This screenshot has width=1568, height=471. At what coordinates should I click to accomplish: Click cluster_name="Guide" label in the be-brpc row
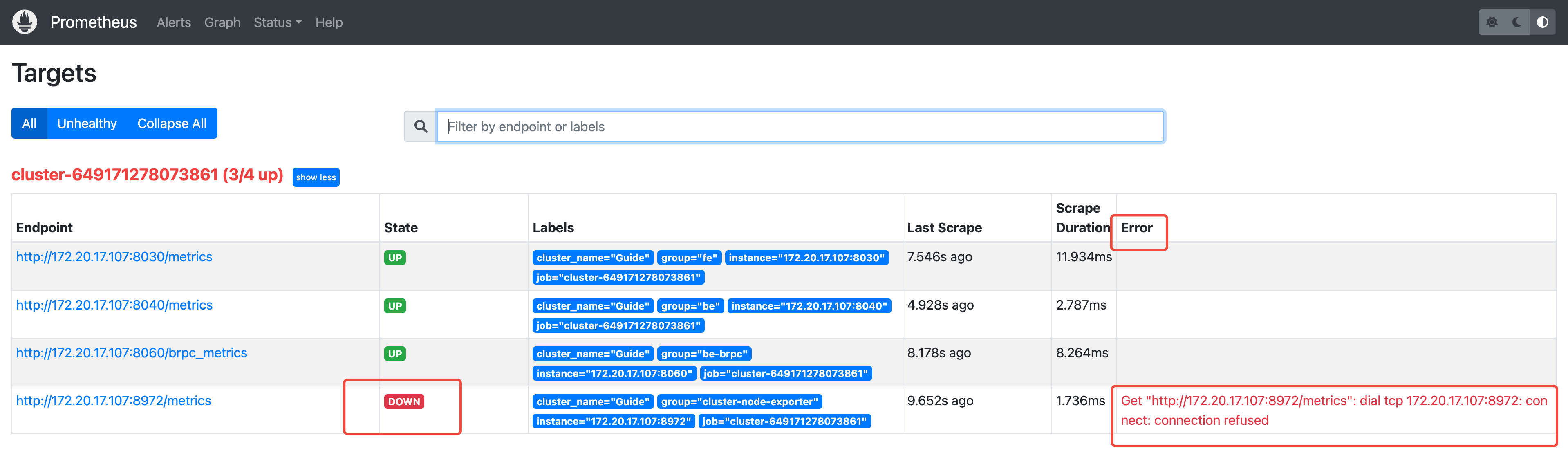(593, 354)
